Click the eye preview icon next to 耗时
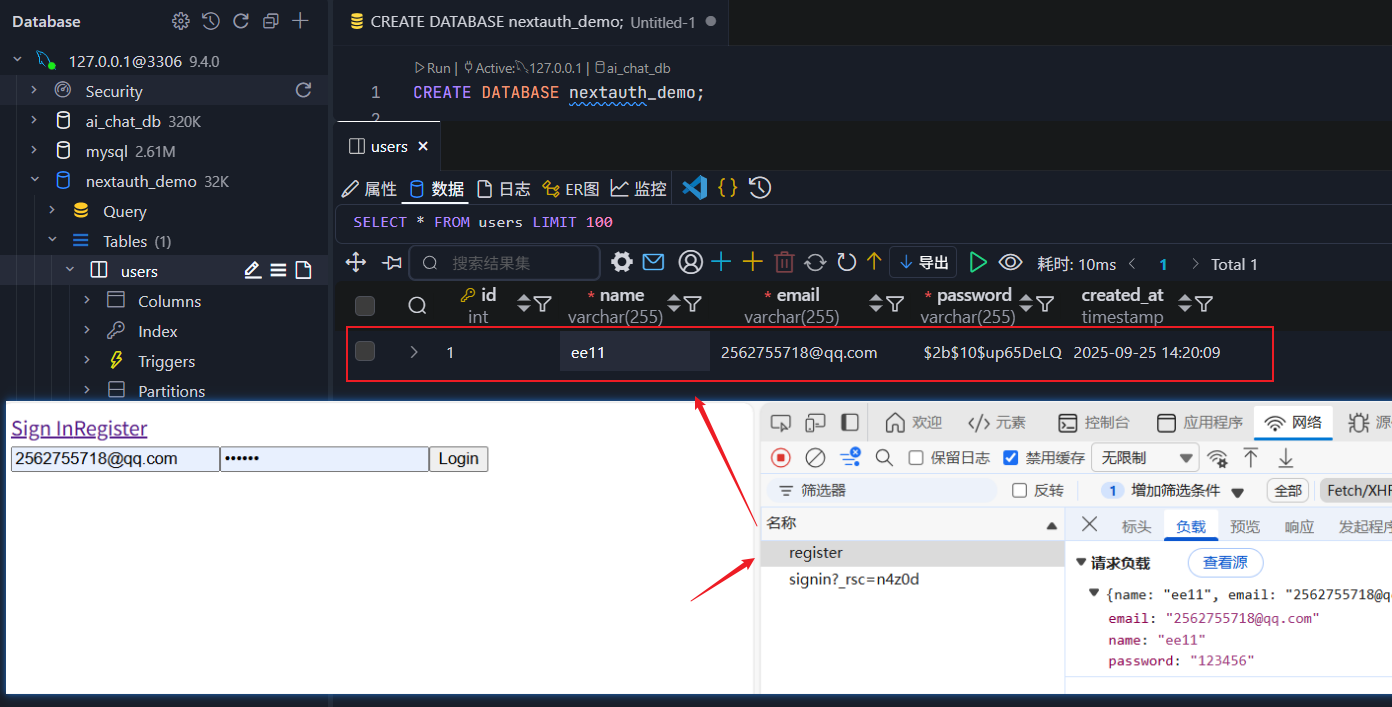The height and width of the screenshot is (707, 1392). pyautogui.click(x=1011, y=262)
